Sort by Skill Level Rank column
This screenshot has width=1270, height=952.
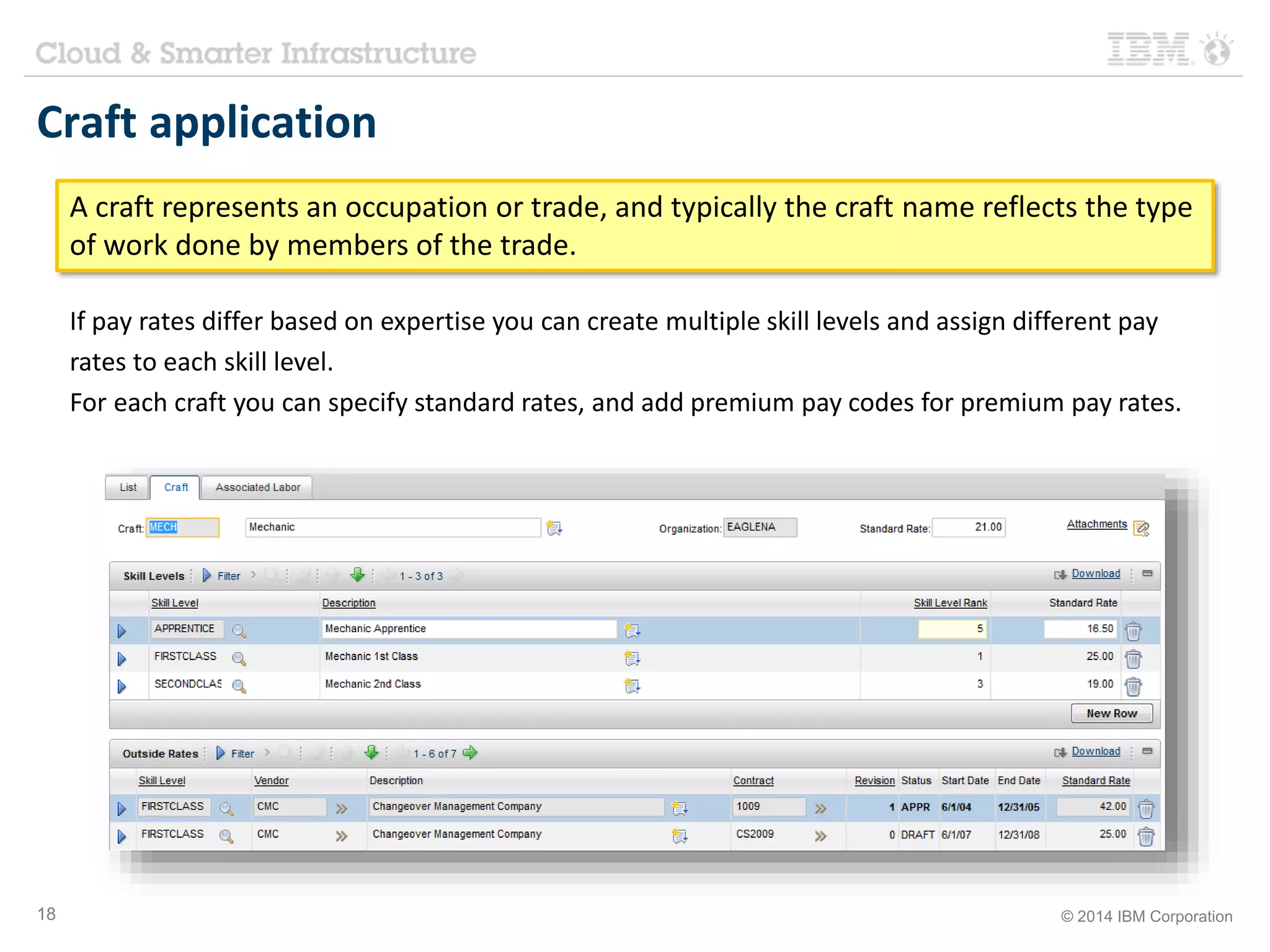(949, 602)
